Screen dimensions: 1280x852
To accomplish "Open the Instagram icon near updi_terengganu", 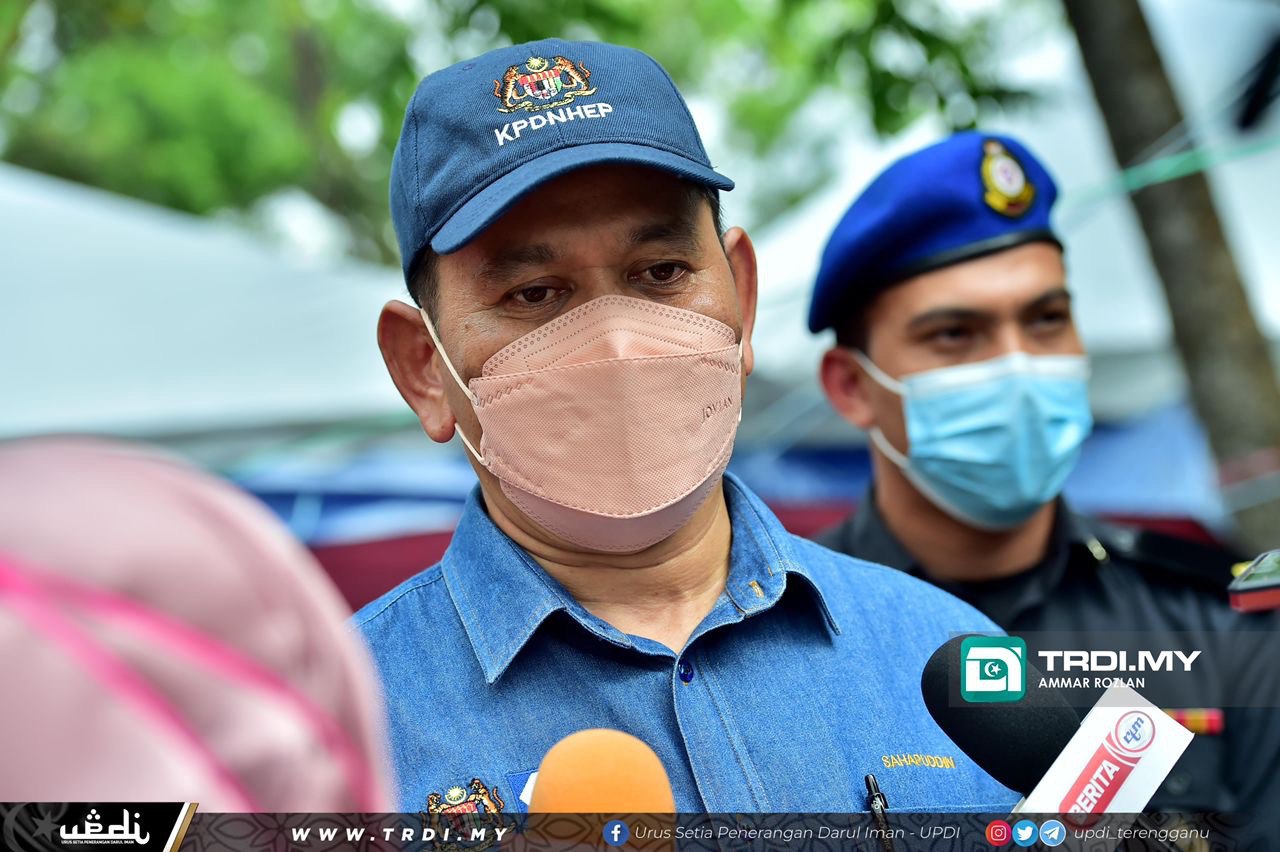I will 997,832.
